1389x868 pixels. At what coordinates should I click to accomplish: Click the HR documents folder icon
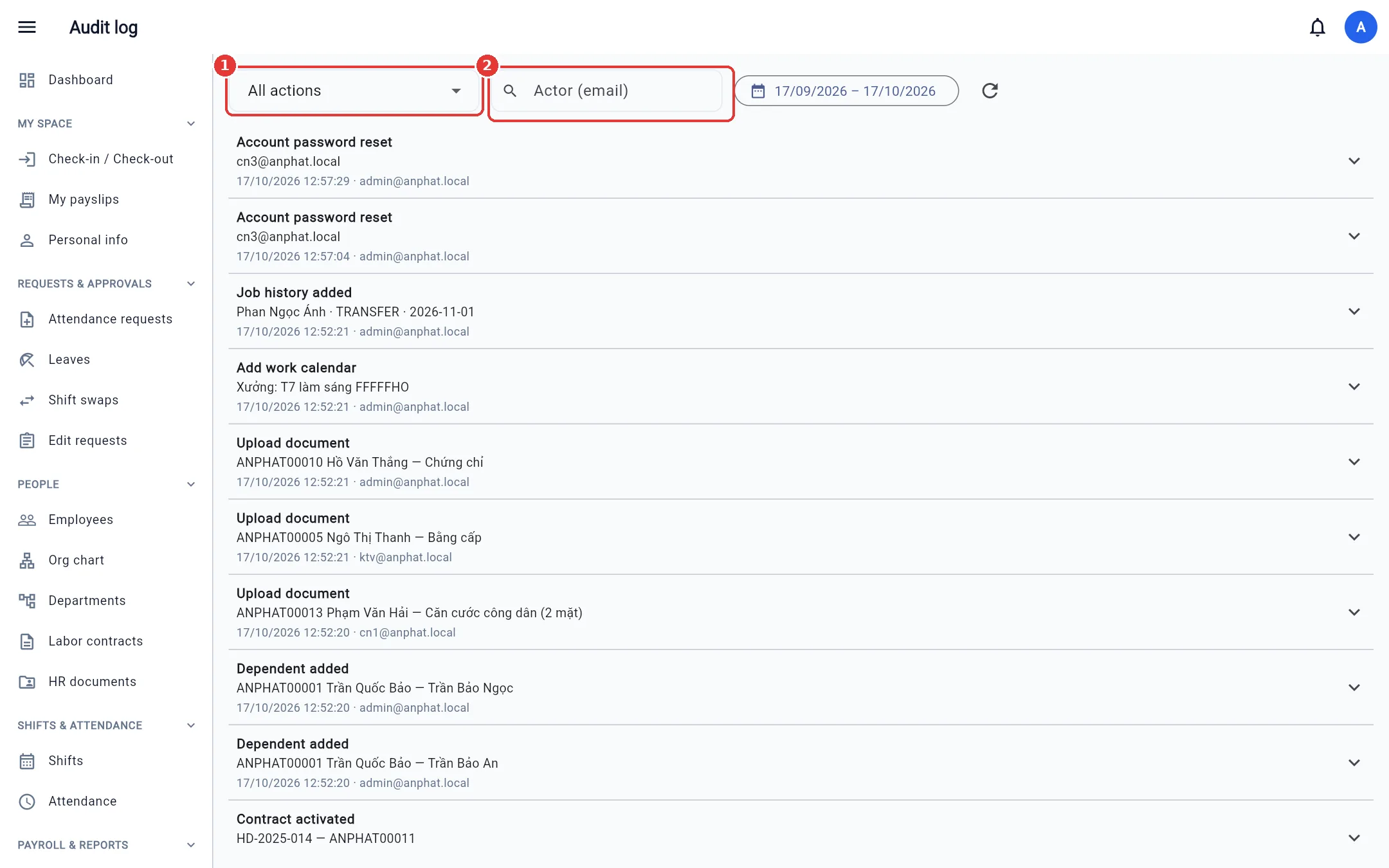(27, 682)
